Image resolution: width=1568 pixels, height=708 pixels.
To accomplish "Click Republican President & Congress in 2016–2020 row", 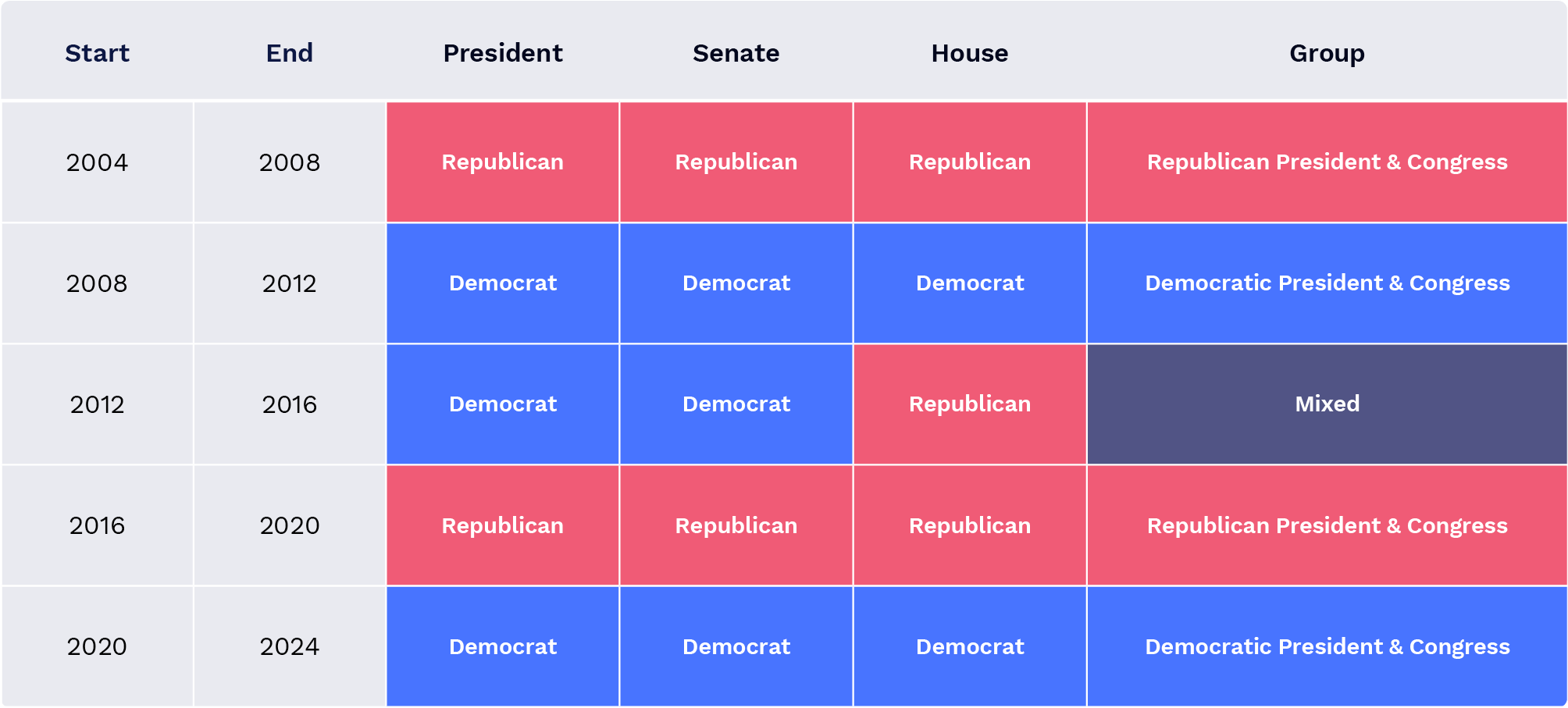I will [x=1327, y=525].
